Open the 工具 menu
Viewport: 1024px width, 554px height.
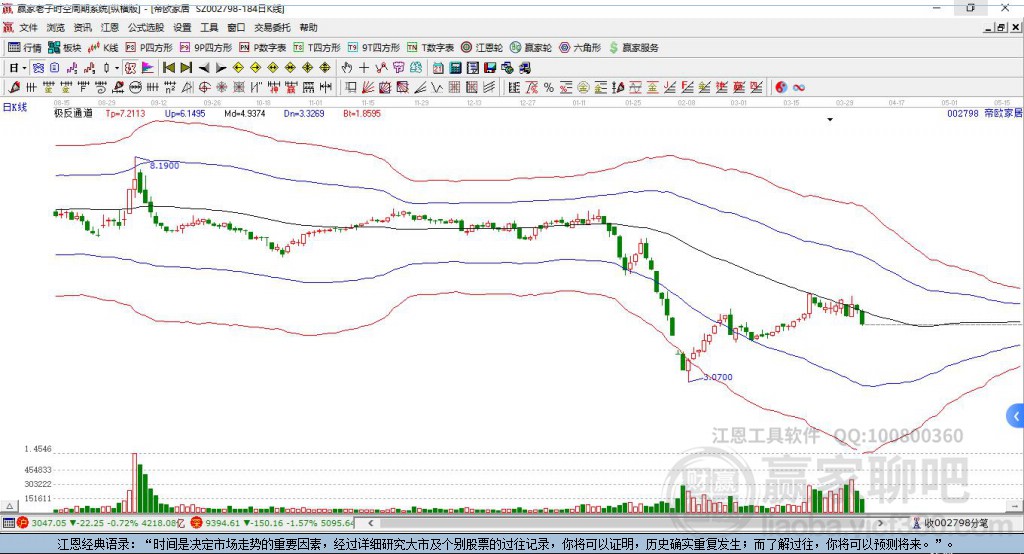(209, 27)
